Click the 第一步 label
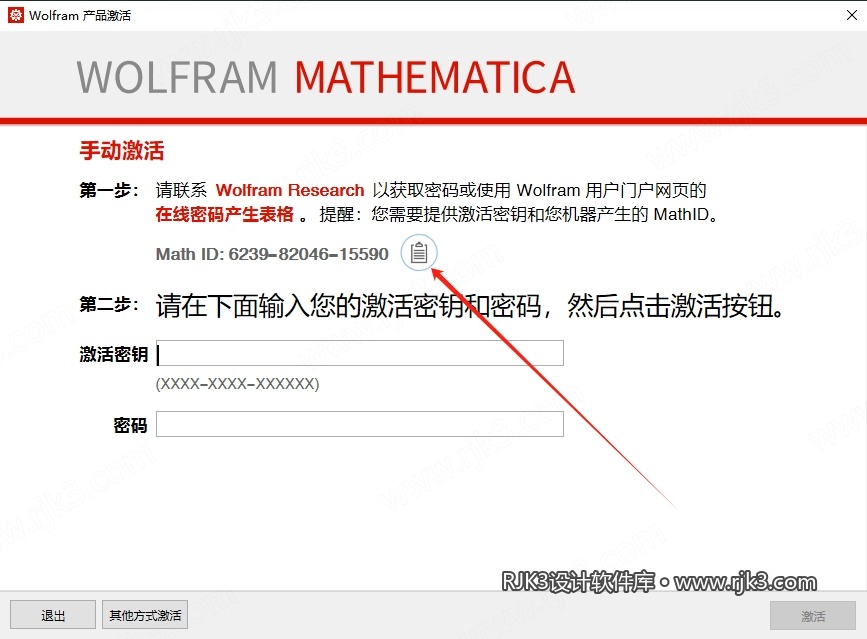 pyautogui.click(x=108, y=190)
